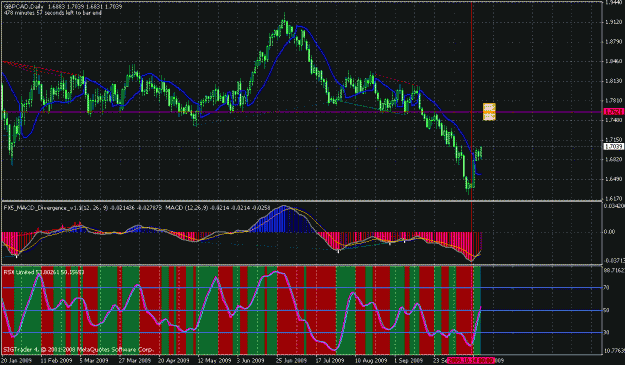
Task: Click the '478 minutes 57 seconds left to bar end' label
Action: 53,13
